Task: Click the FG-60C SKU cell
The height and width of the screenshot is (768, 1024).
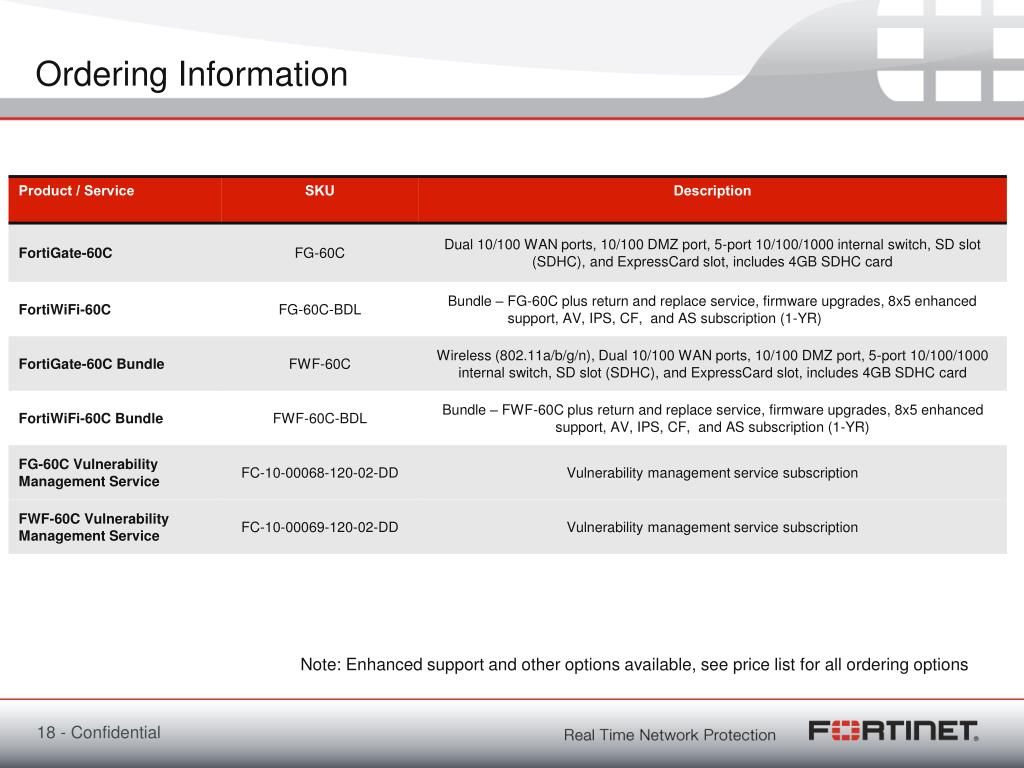Action: click(x=319, y=253)
